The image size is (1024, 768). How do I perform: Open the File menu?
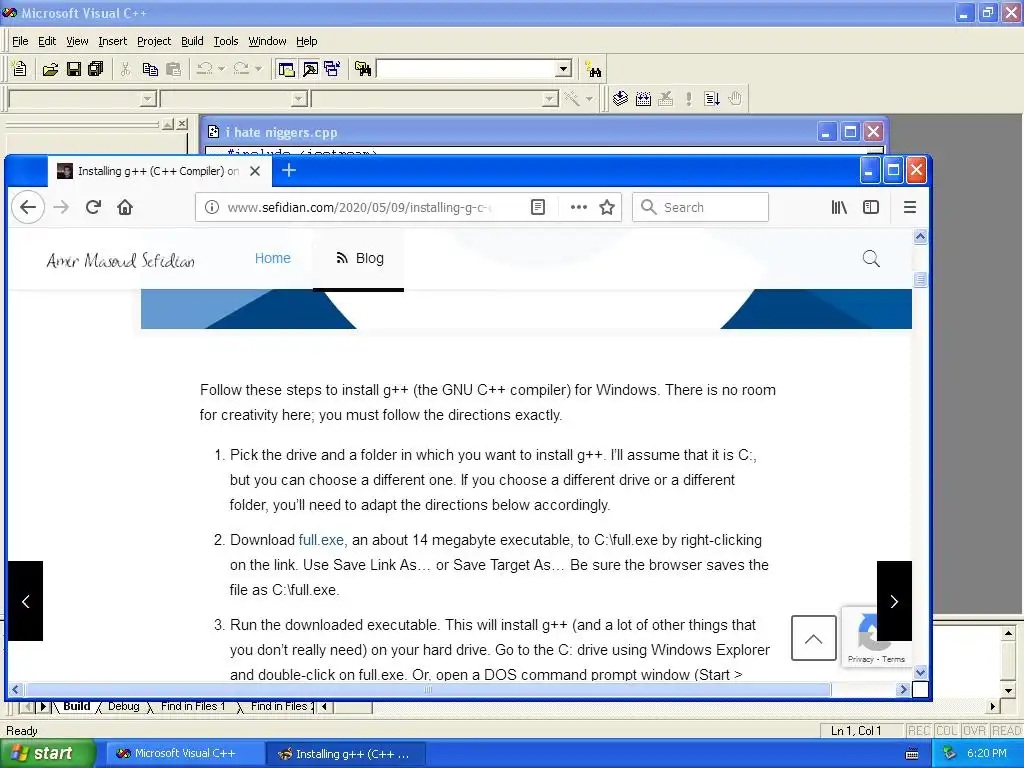20,41
